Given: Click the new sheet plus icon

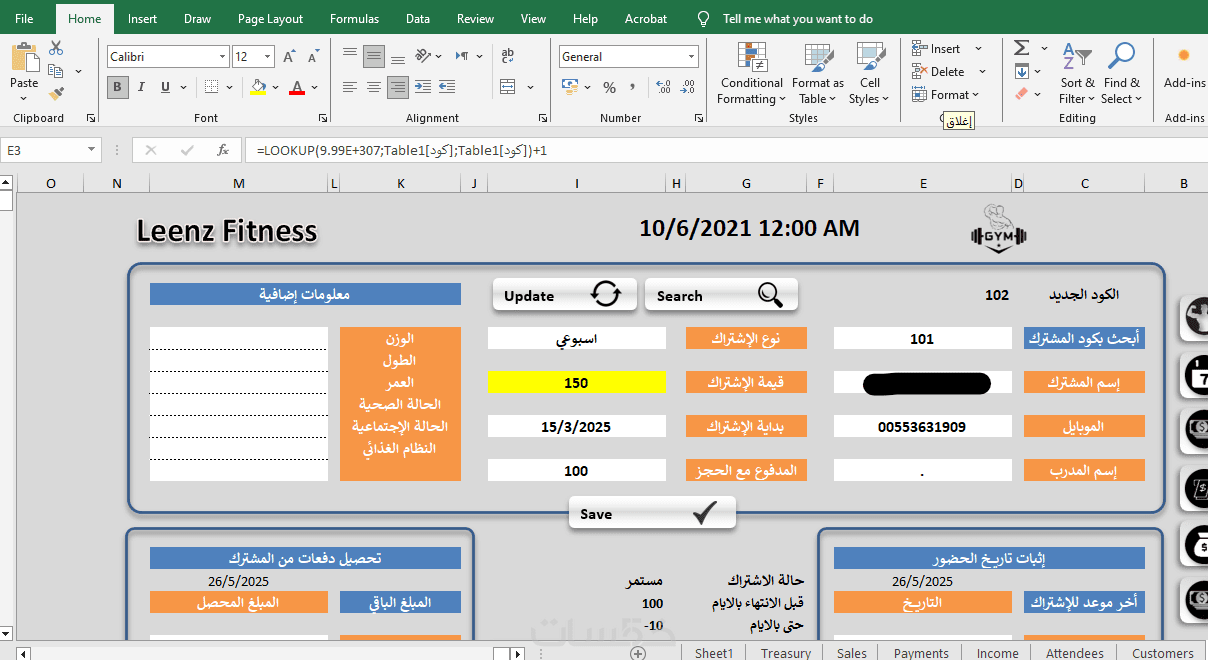Looking at the screenshot, I should tap(638, 653).
